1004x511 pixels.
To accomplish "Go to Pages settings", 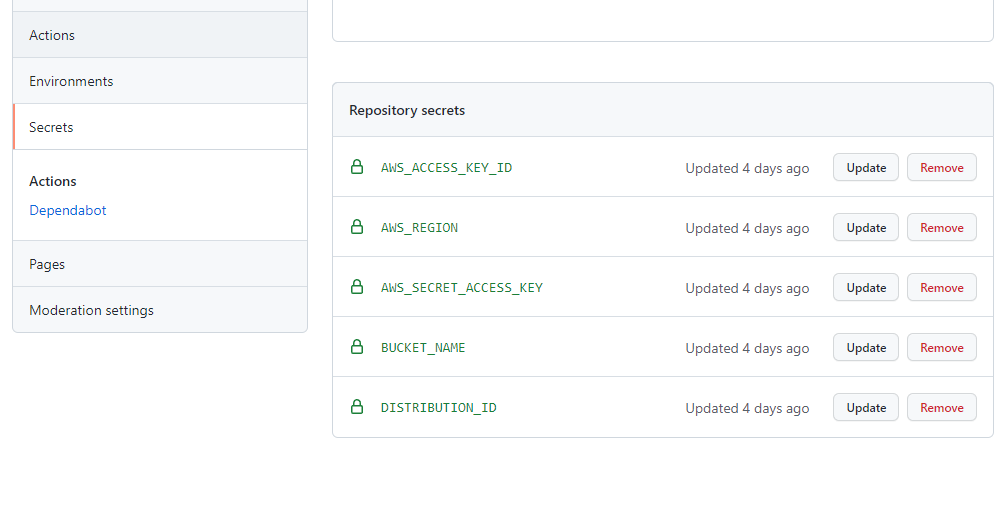I will click(x=160, y=264).
